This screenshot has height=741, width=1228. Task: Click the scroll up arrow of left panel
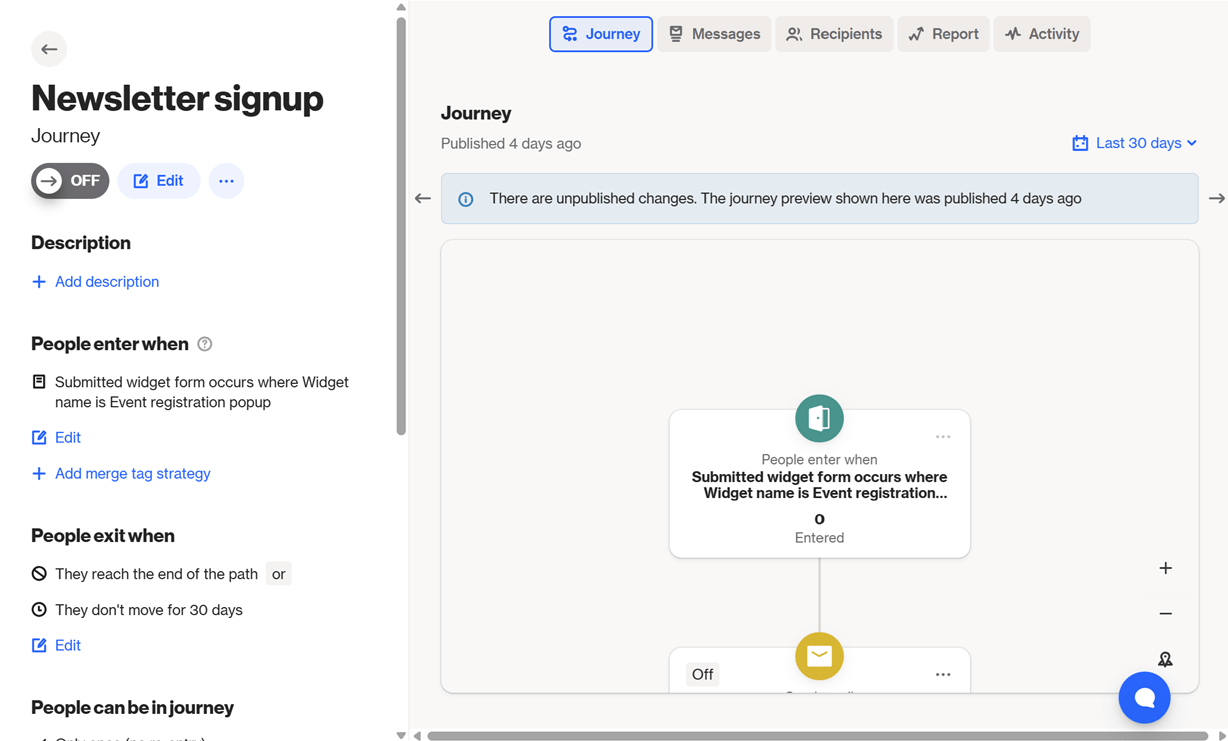(401, 7)
